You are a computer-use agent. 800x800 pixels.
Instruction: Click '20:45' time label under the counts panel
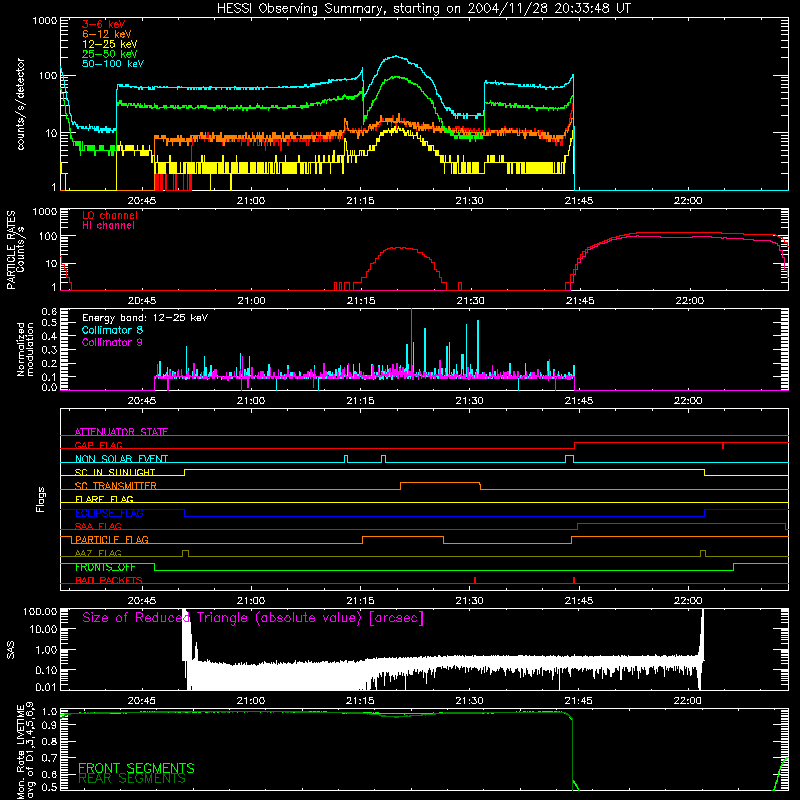(142, 201)
